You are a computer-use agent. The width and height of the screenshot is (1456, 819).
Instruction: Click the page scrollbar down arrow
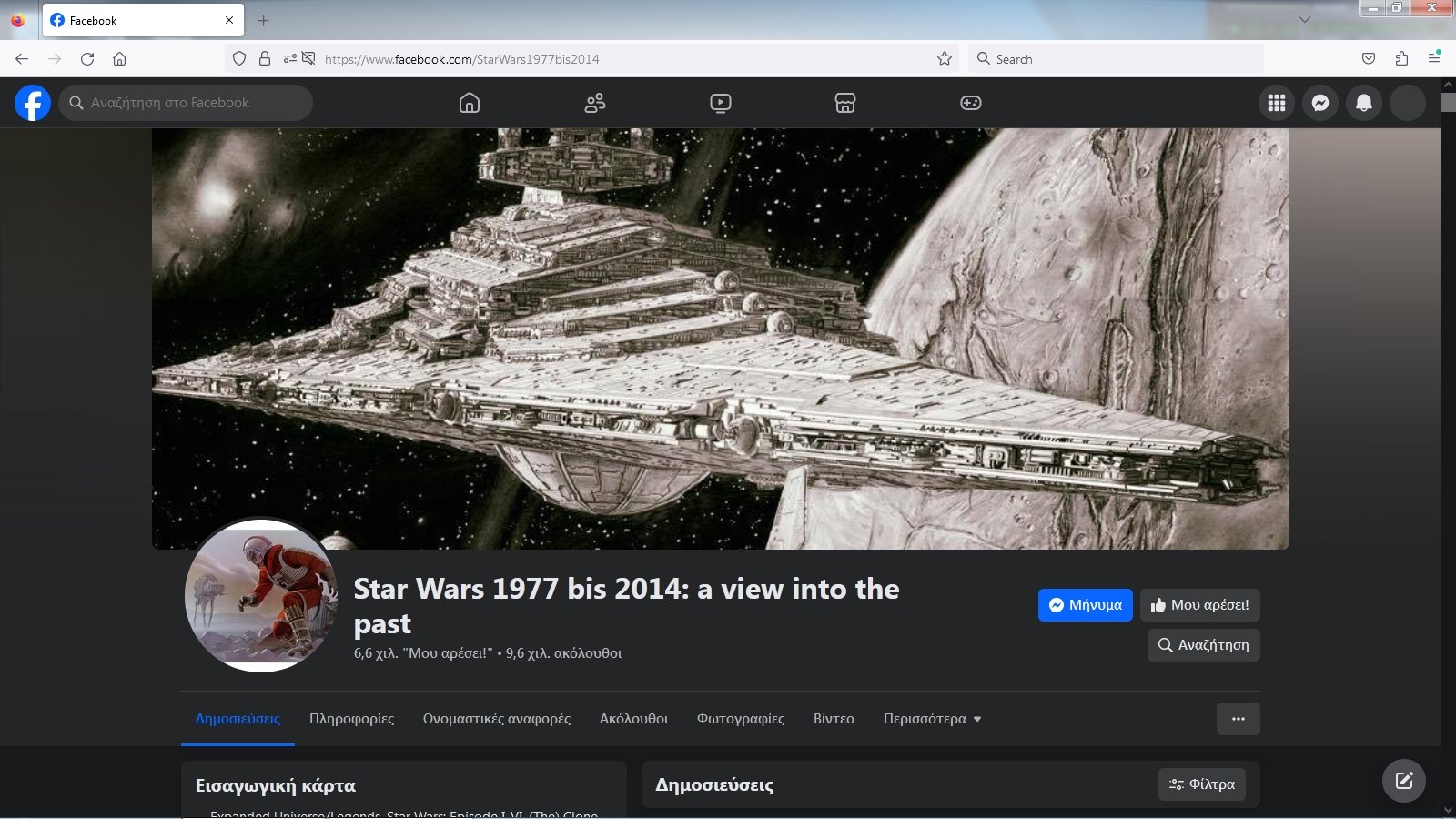(x=1448, y=810)
